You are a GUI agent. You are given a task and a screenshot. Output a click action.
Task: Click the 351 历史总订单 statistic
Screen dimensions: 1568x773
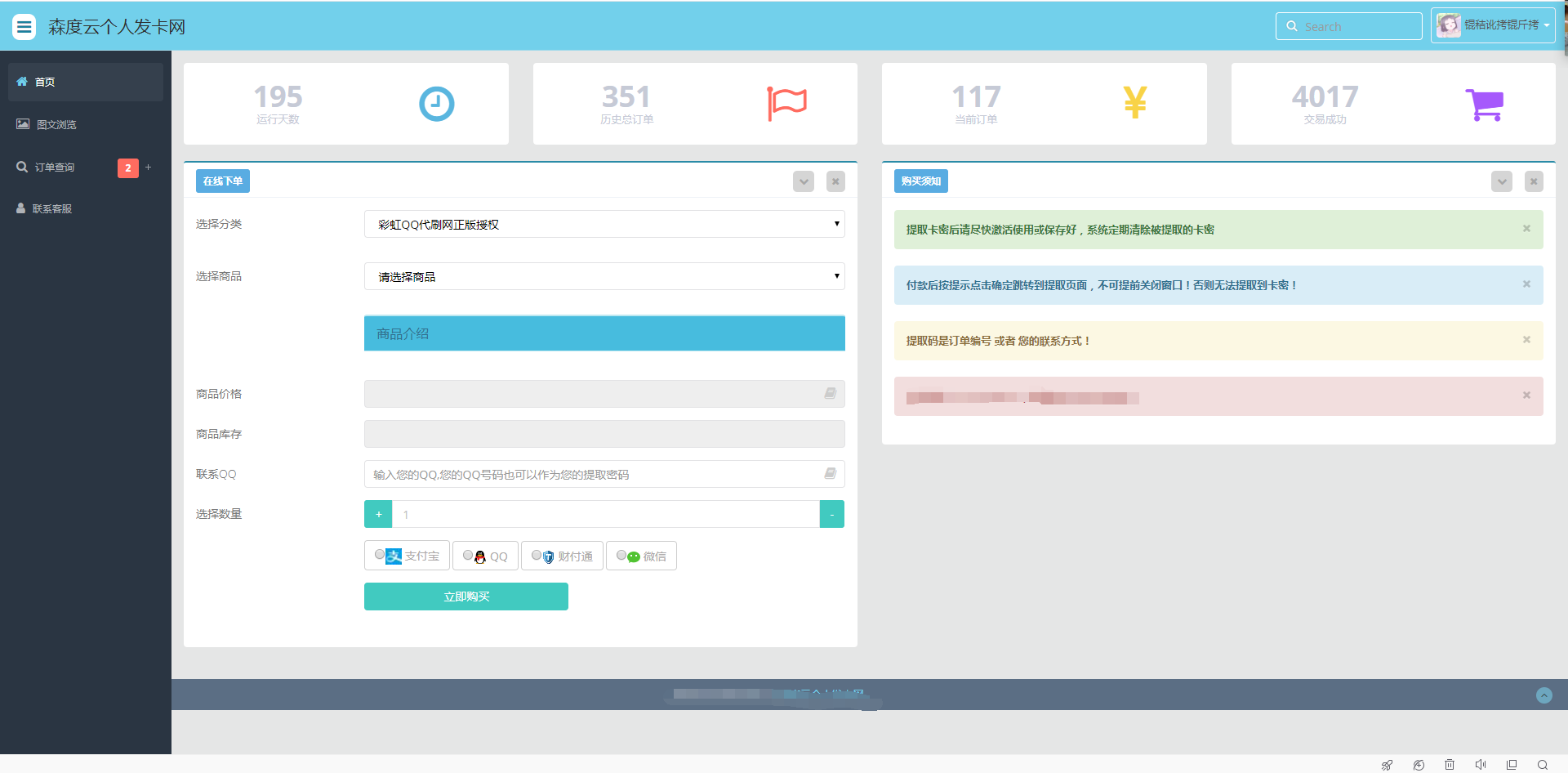pyautogui.click(x=626, y=104)
